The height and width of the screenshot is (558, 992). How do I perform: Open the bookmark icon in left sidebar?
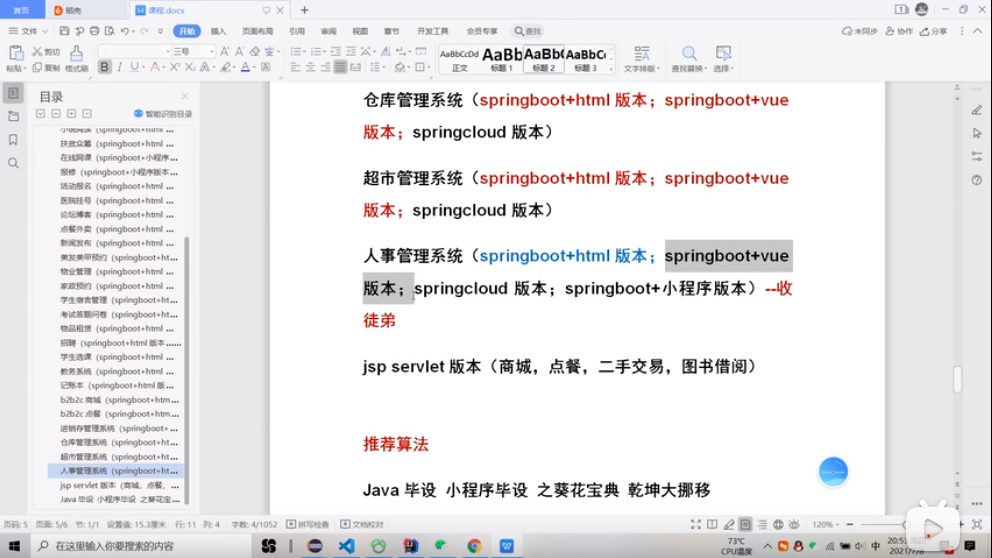(13, 140)
